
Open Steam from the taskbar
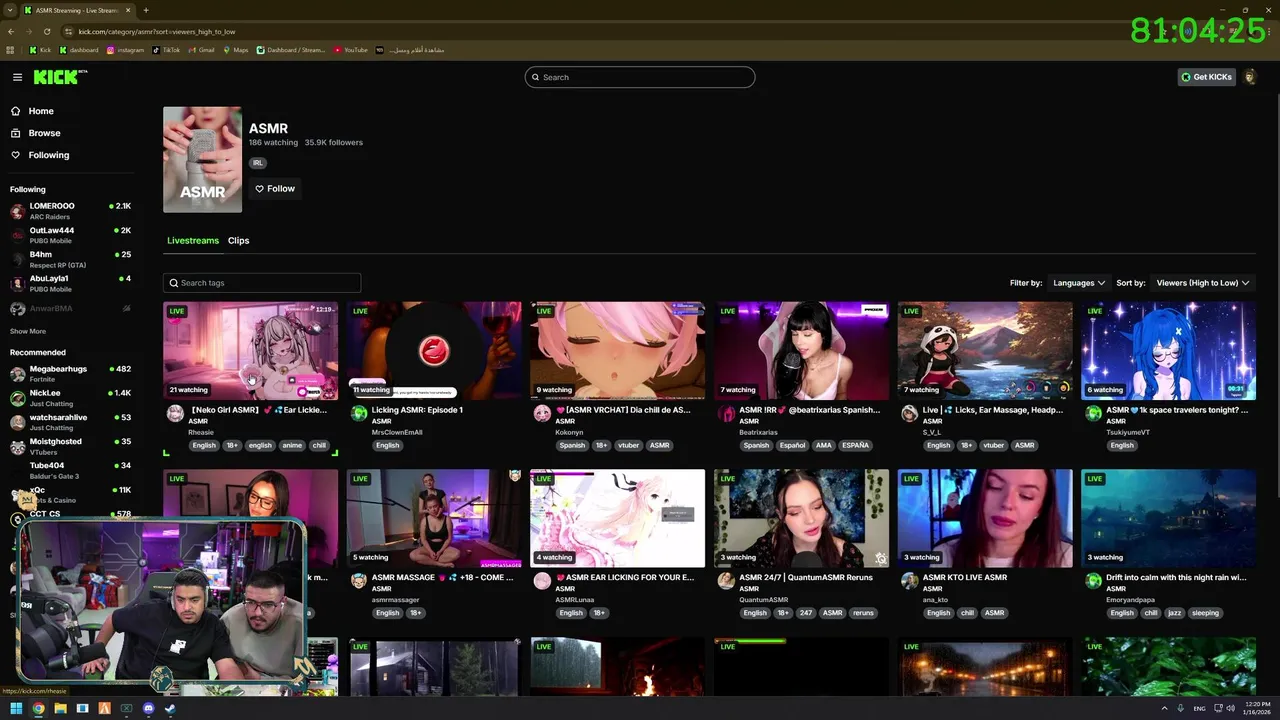coord(170,709)
